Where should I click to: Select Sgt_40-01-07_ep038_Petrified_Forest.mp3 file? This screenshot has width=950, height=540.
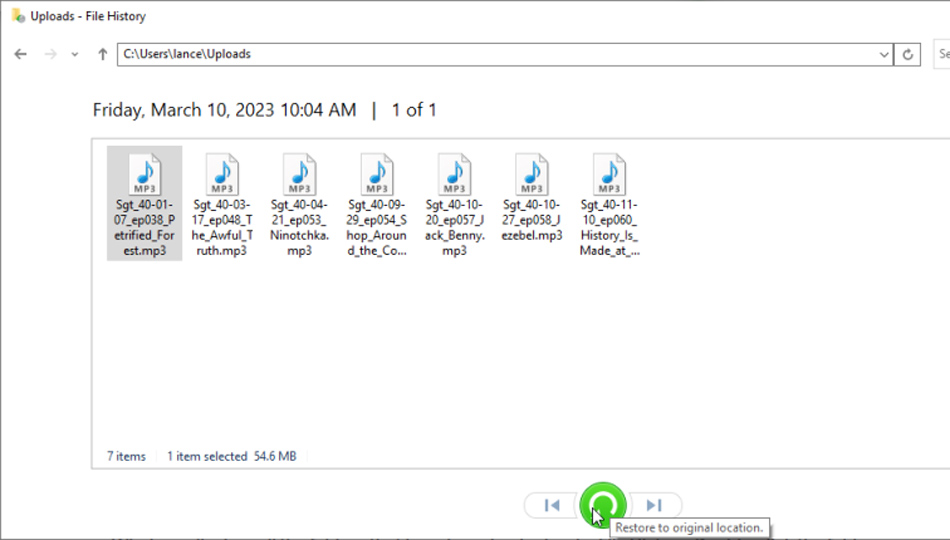click(x=144, y=203)
